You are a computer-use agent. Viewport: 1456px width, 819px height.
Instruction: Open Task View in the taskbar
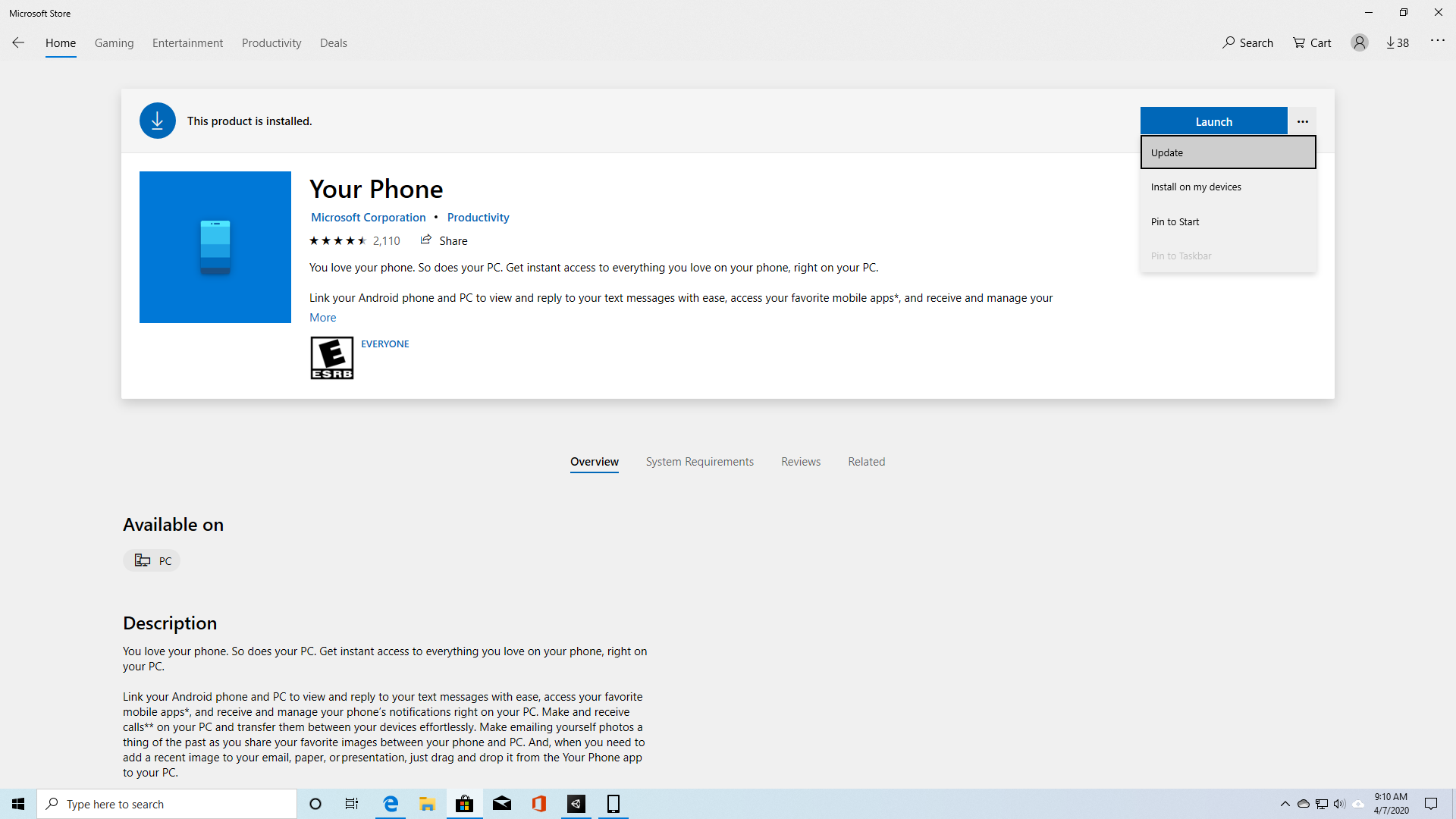click(x=352, y=804)
